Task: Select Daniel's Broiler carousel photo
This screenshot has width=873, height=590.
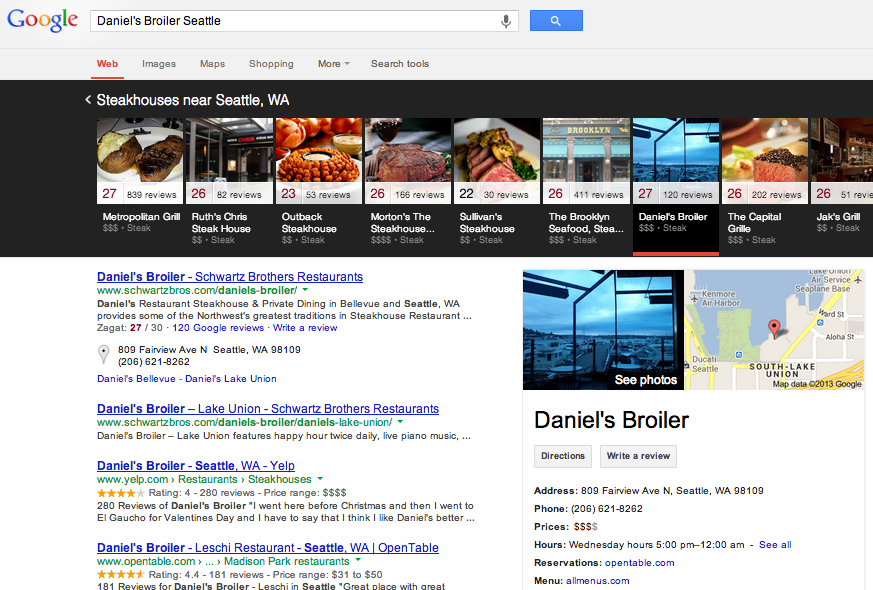Action: (676, 161)
